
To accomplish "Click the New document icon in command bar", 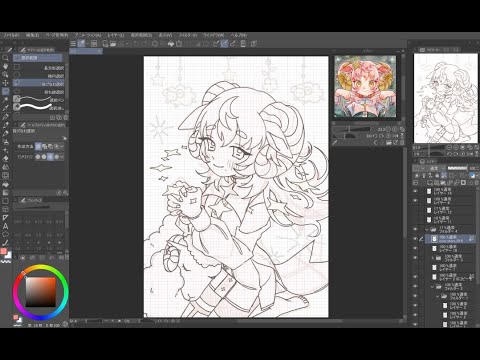I will pos(105,44).
